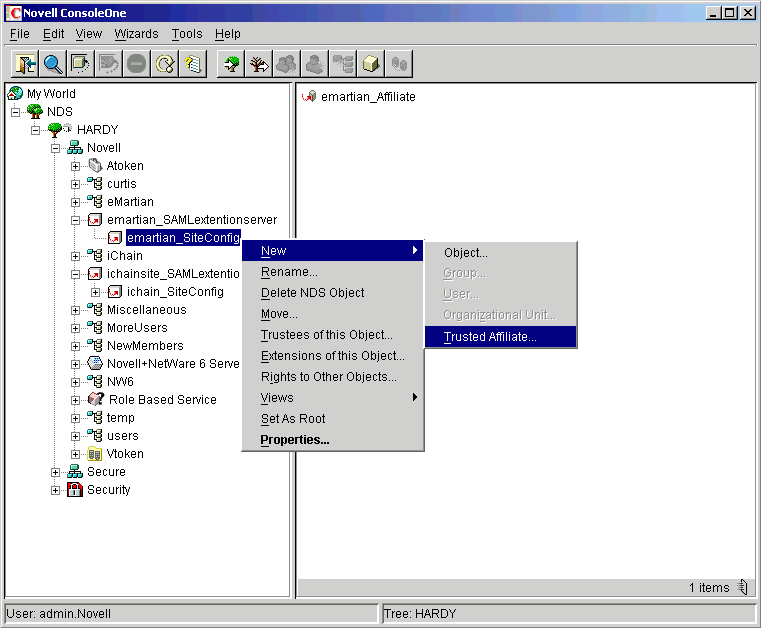
Task: Click emartian_Affiliate label in right pane
Action: [x=368, y=97]
